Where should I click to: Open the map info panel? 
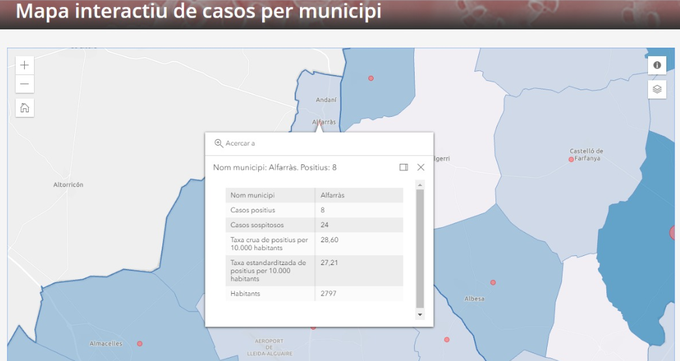pos(657,65)
